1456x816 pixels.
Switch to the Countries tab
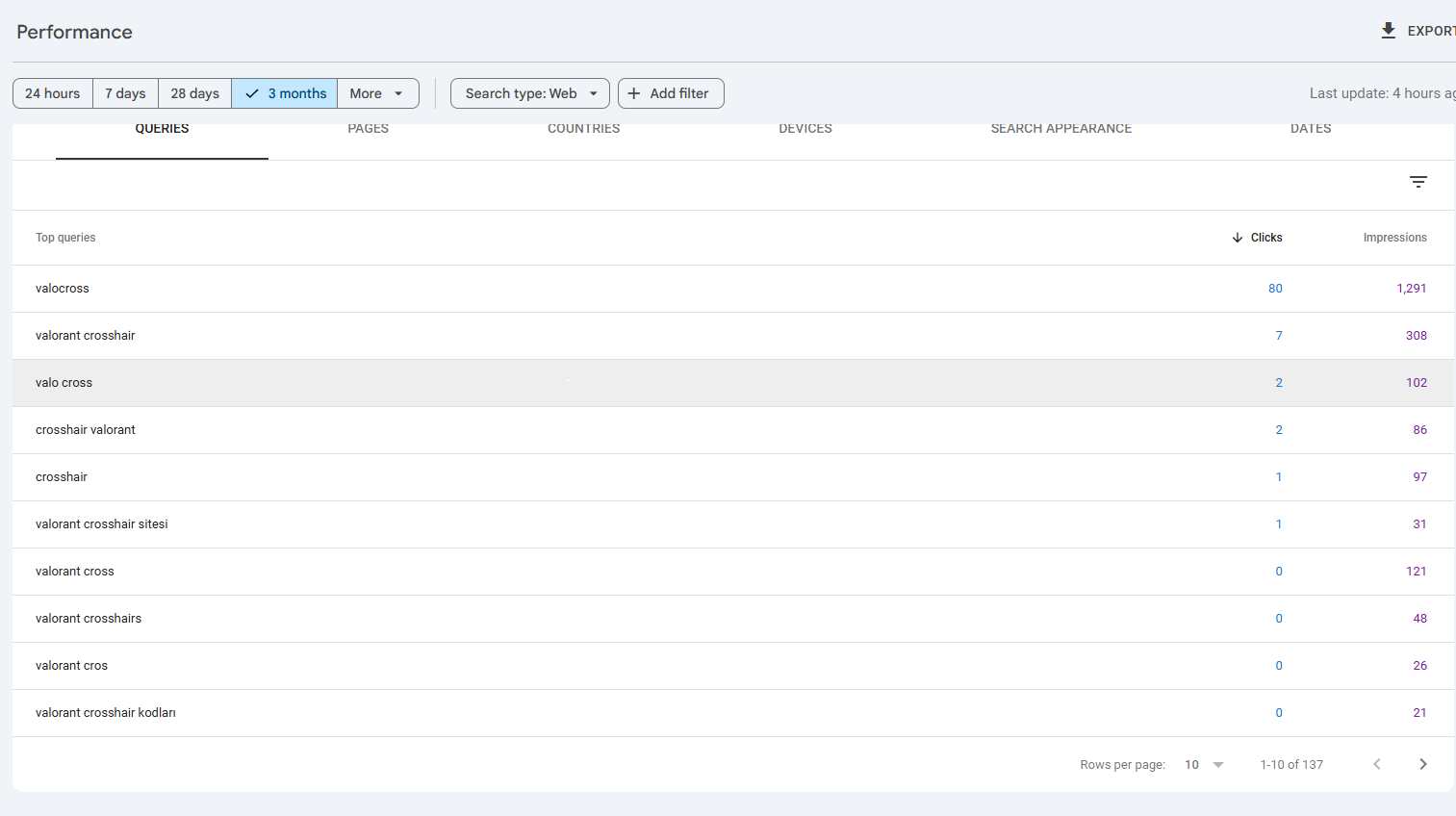pyautogui.click(x=583, y=129)
